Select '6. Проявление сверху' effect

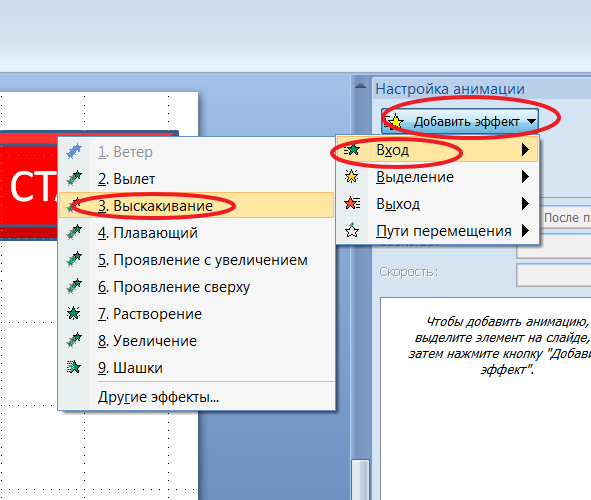coord(197,287)
